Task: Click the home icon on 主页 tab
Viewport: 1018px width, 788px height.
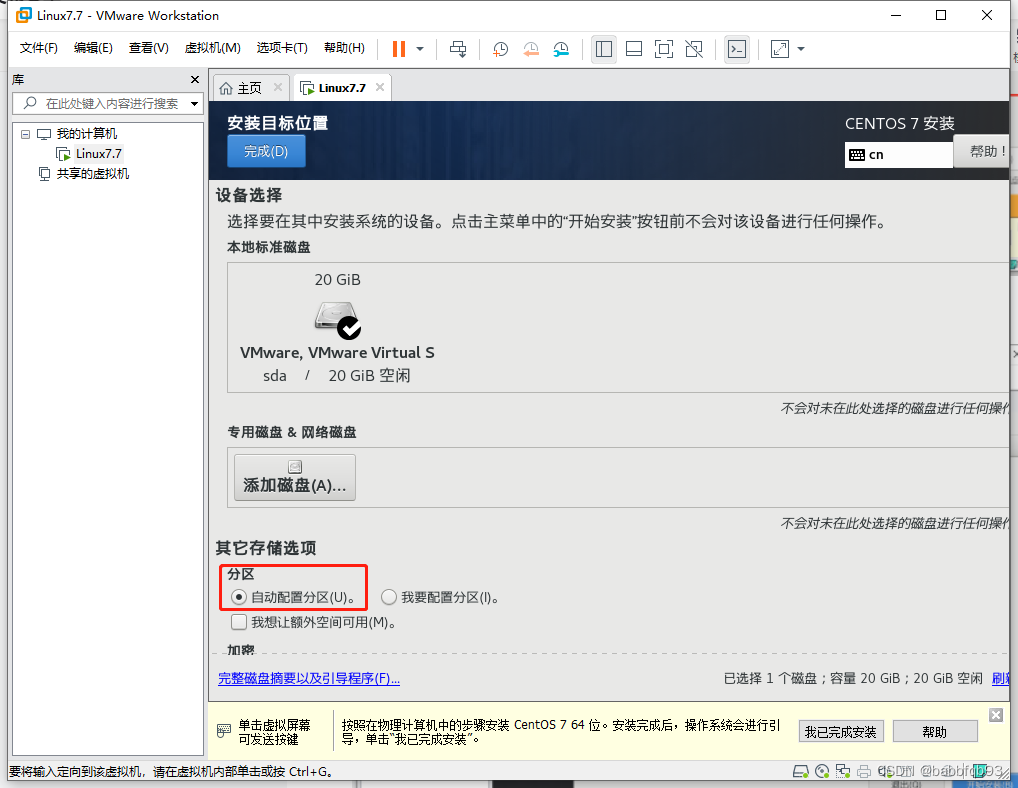Action: click(x=226, y=88)
